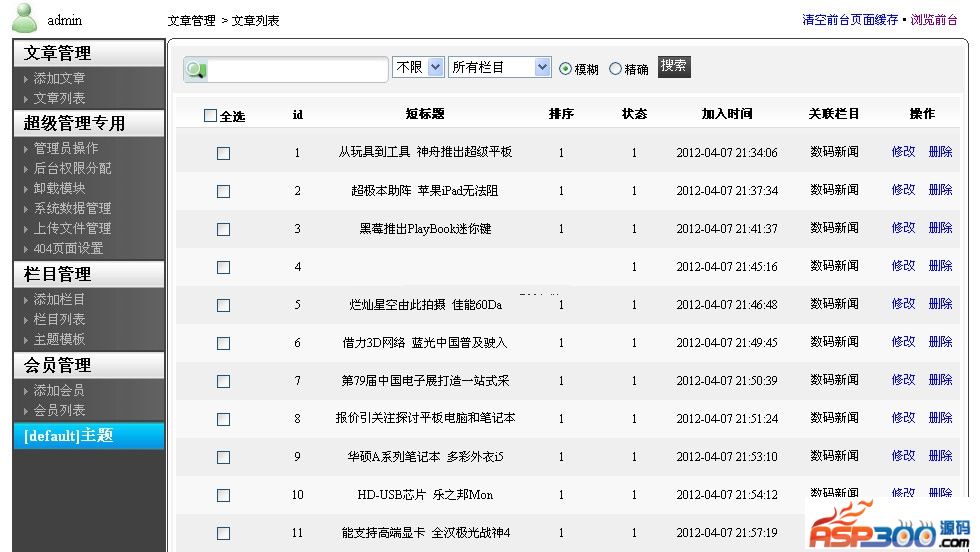980x552 pixels.
Task: Click 删除 for article id 3
Action: pos(940,228)
